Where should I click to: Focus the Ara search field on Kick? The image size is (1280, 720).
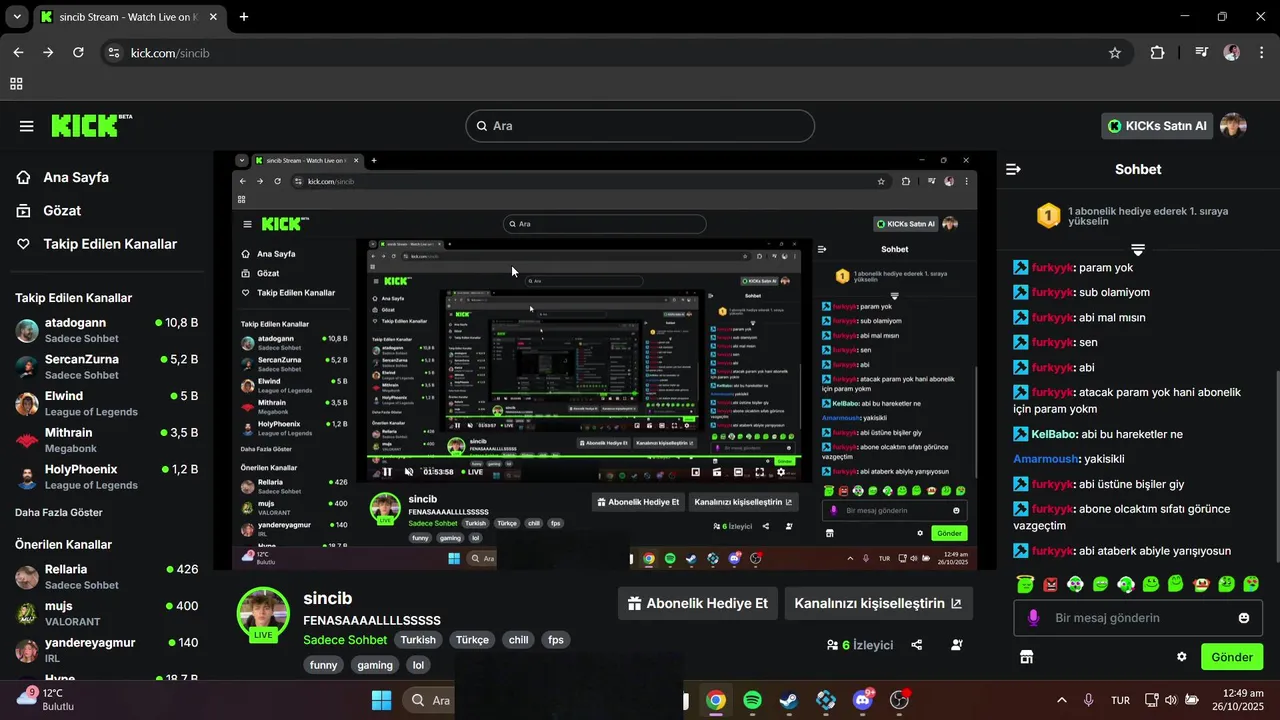pos(640,126)
